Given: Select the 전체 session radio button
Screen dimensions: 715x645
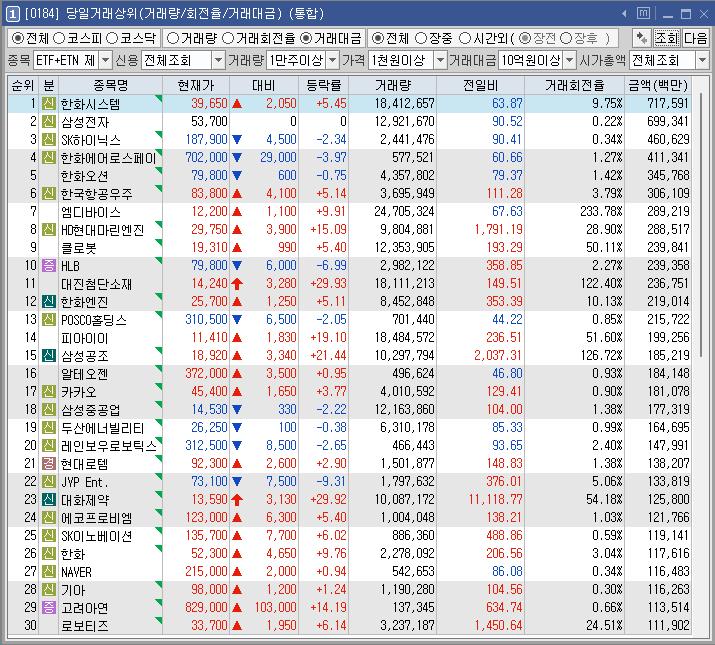Looking at the screenshot, I should (x=377, y=38).
